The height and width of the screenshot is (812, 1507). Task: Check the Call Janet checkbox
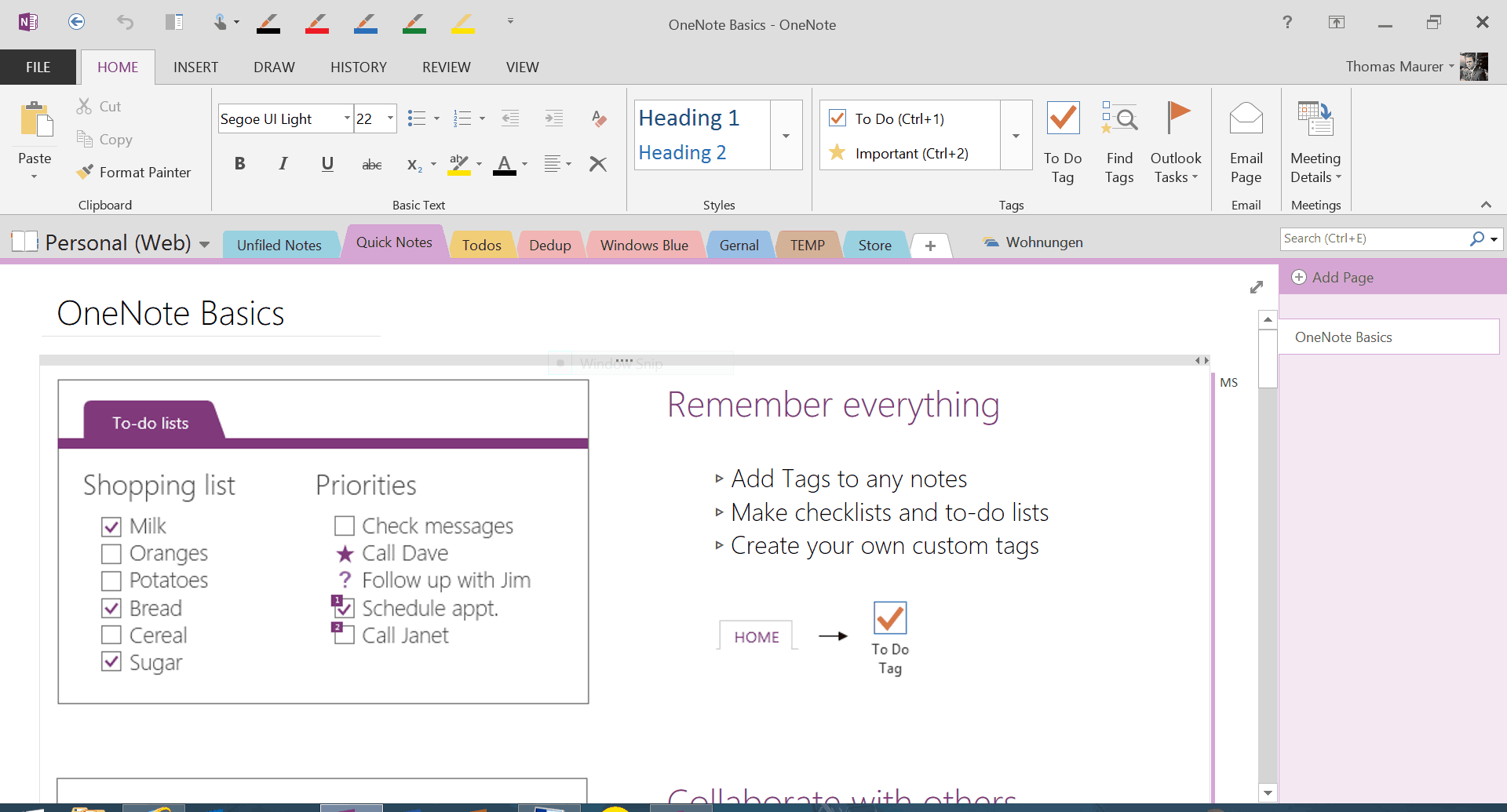pos(345,635)
